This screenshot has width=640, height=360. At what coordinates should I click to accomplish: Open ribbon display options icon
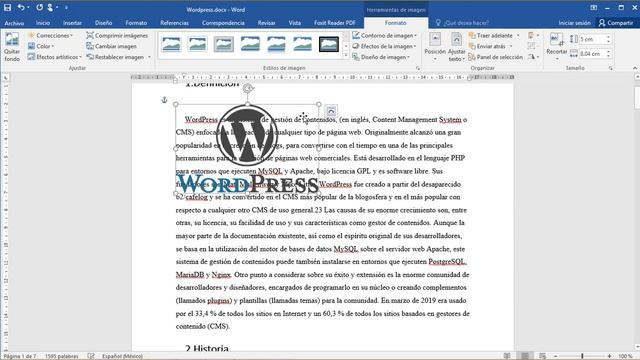click(593, 8)
